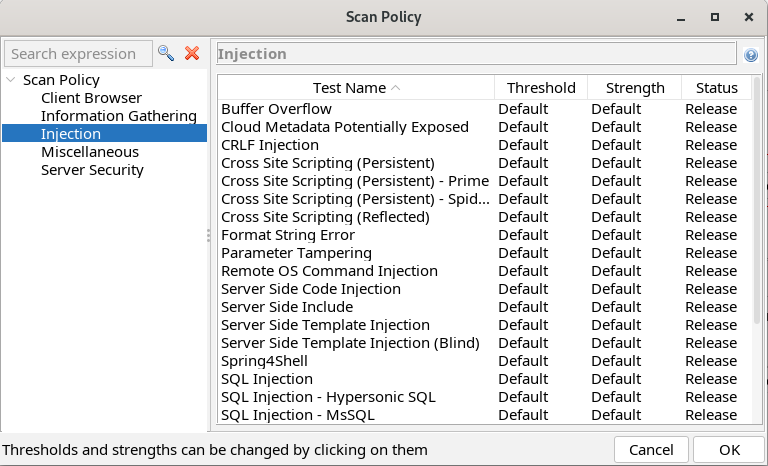This screenshot has width=768, height=466.
Task: Select the Spring4Shell test row
Action: 264,361
